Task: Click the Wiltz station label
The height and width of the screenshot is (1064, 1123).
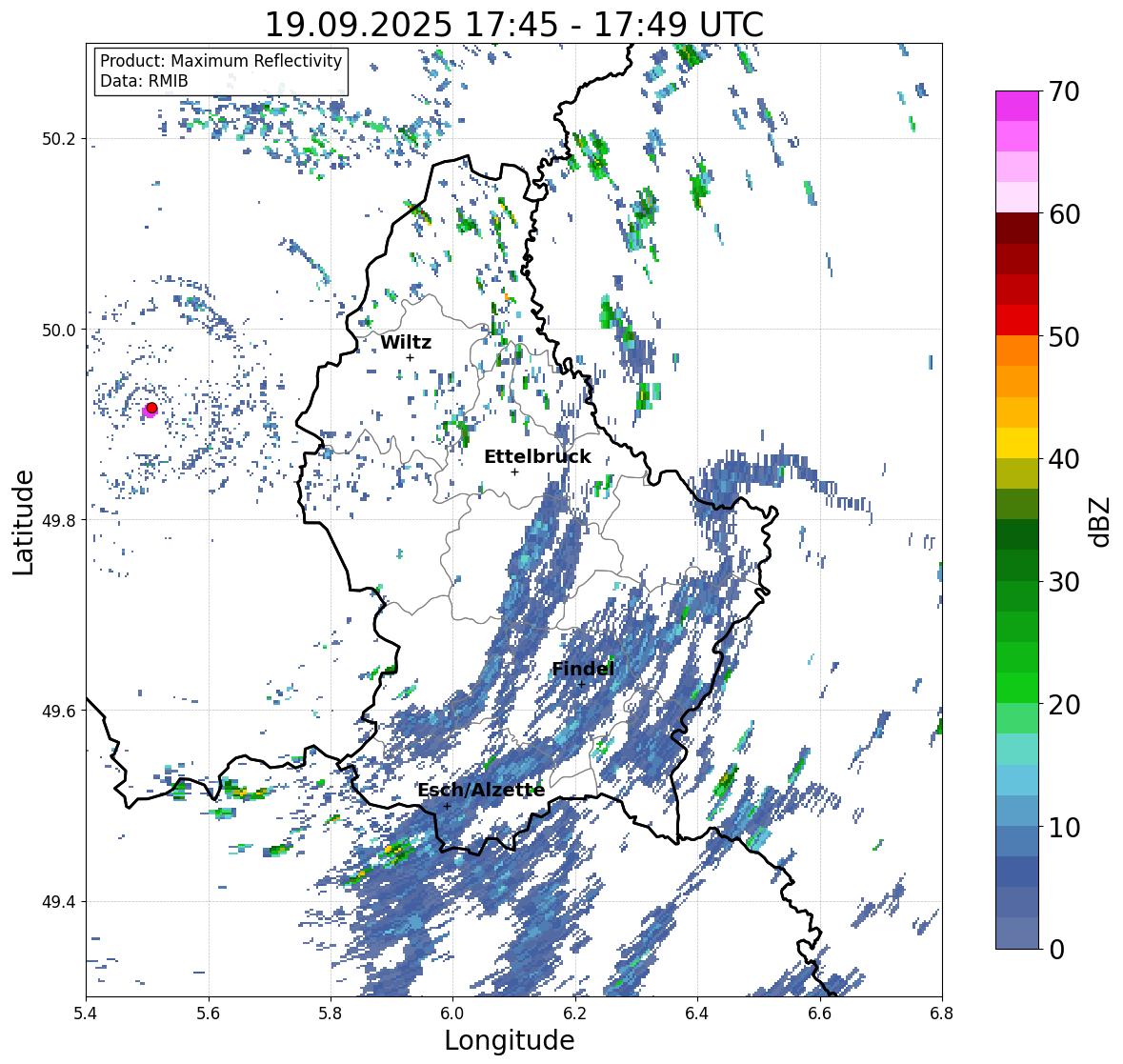Action: click(x=406, y=342)
